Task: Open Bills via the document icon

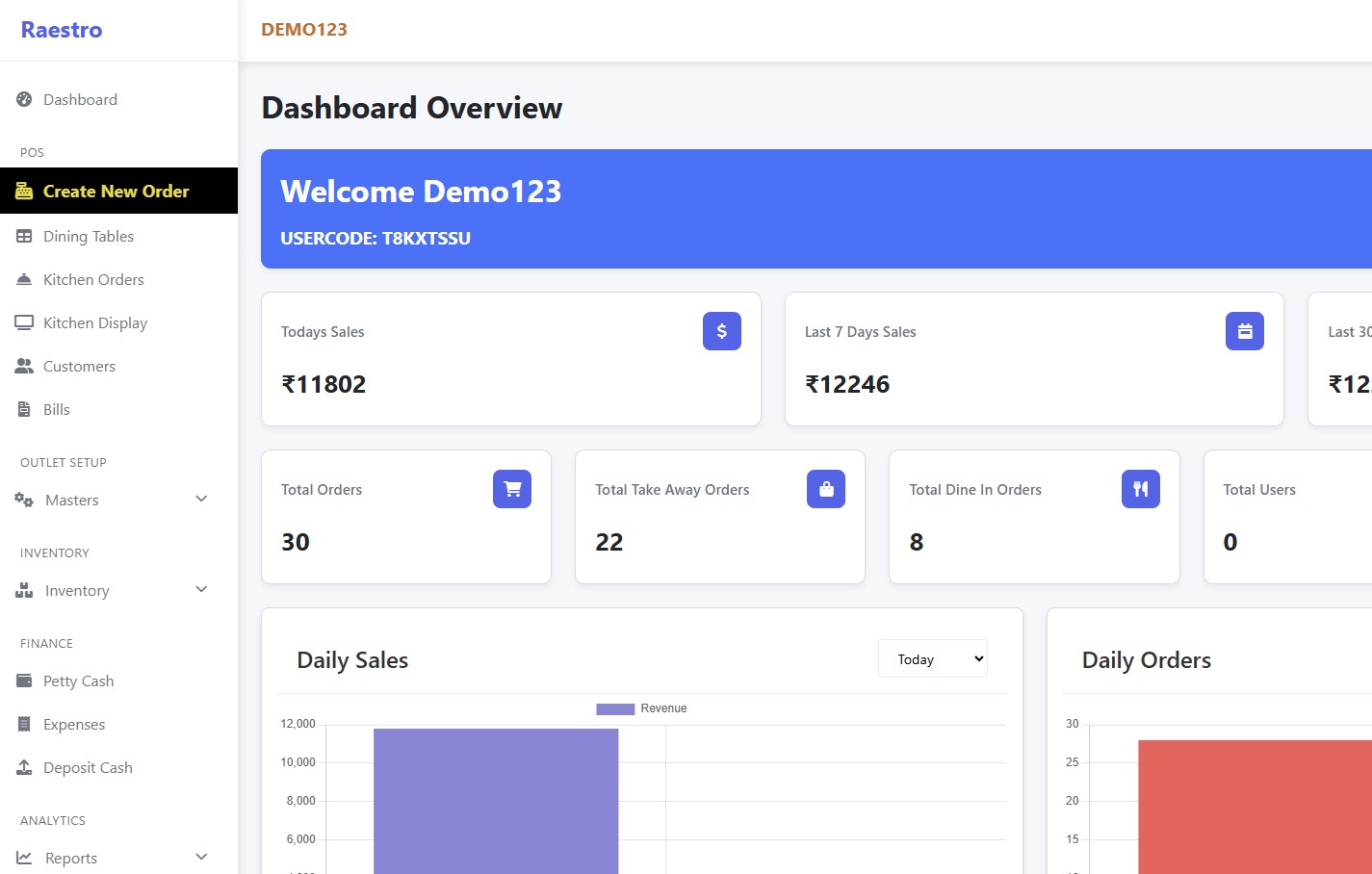Action: coord(23,409)
